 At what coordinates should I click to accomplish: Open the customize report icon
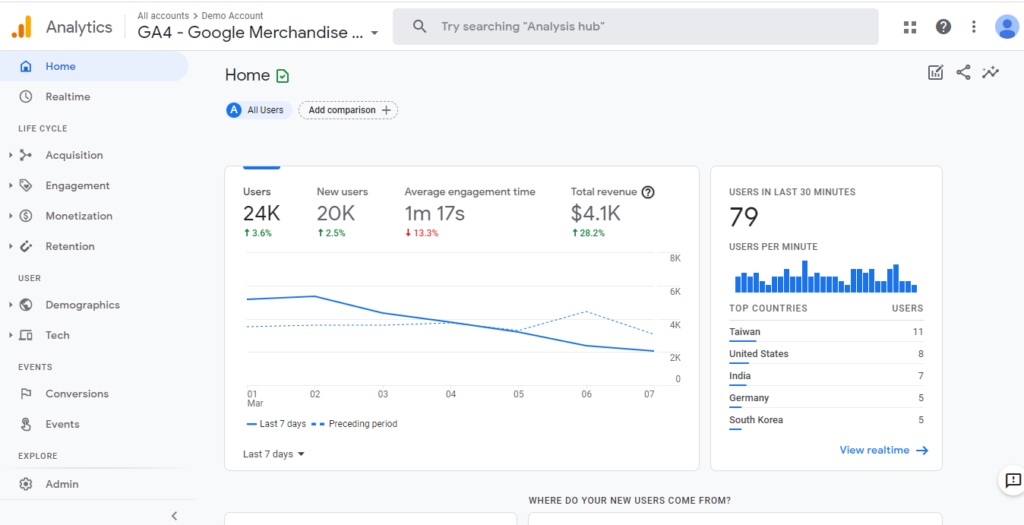[936, 72]
